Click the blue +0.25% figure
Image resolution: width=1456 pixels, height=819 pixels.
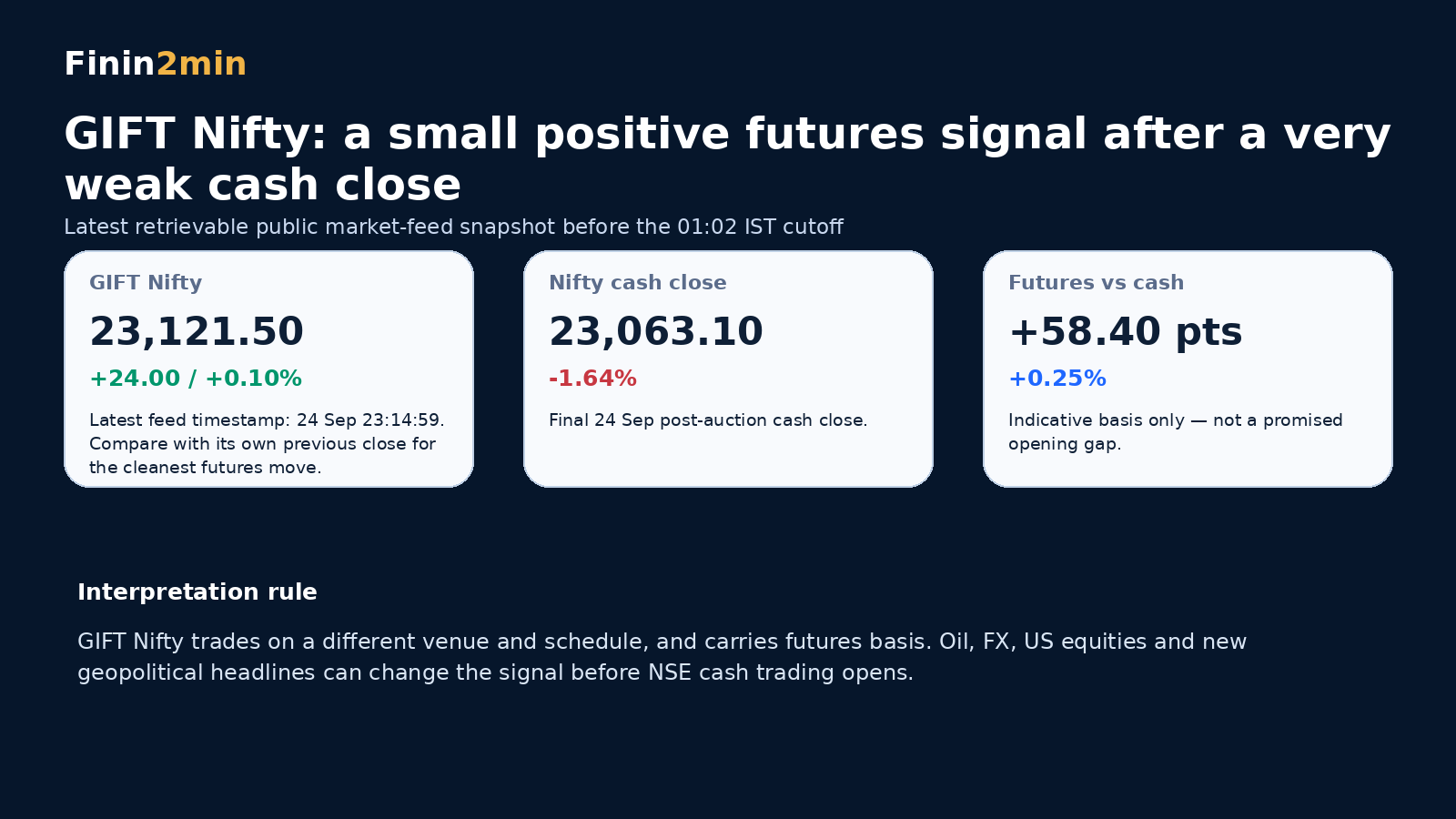click(1057, 379)
